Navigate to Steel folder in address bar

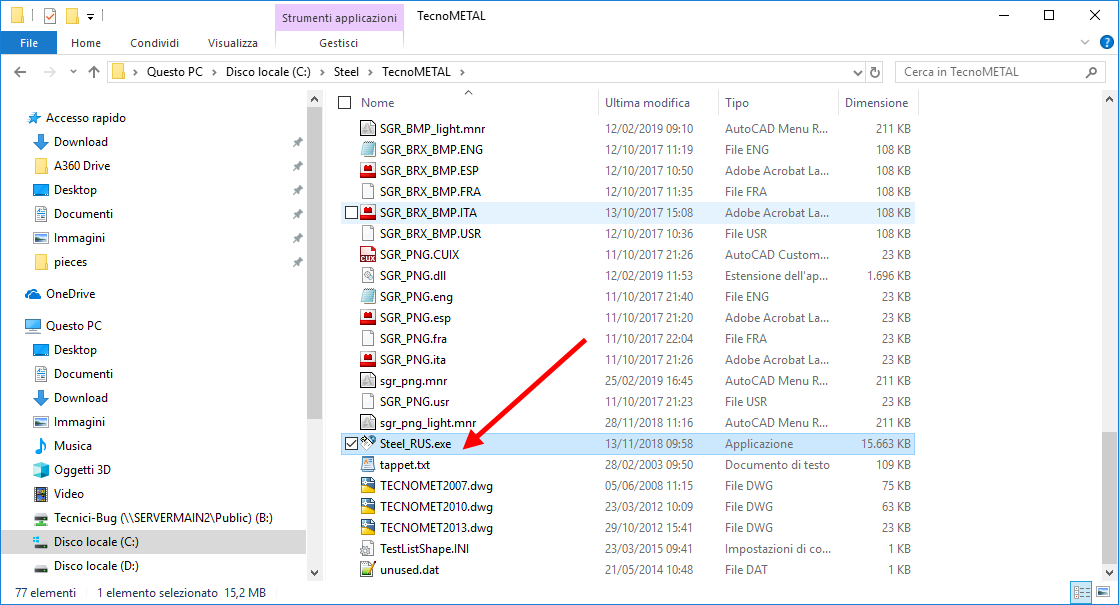[346, 72]
